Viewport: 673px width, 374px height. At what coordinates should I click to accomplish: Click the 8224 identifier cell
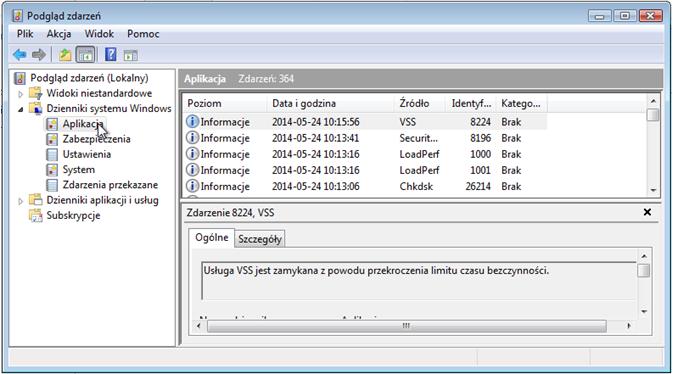[480, 122]
